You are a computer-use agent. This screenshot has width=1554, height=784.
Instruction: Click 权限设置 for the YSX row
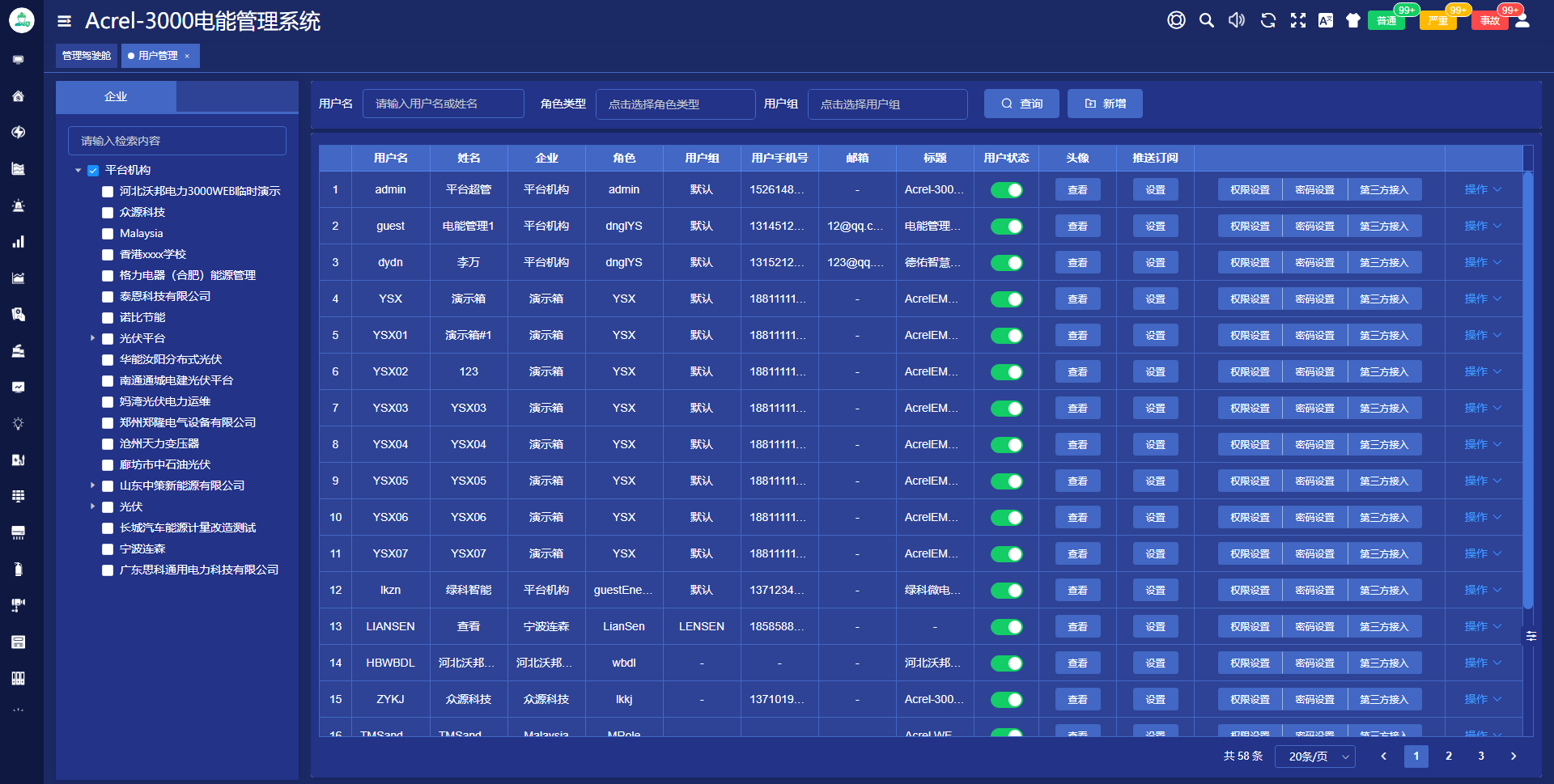click(x=1250, y=299)
